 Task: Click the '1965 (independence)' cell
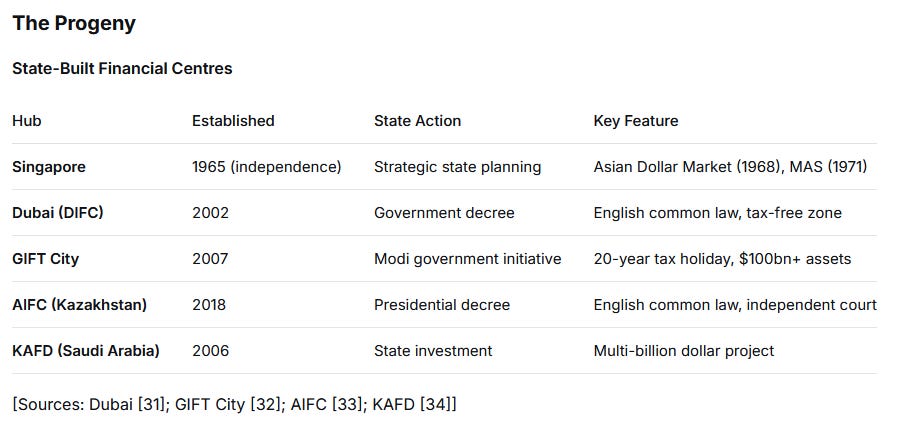click(x=267, y=167)
